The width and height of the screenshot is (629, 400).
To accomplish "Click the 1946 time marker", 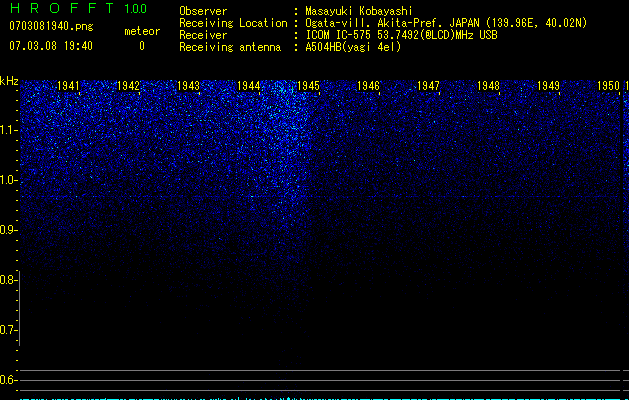I will click(368, 86).
